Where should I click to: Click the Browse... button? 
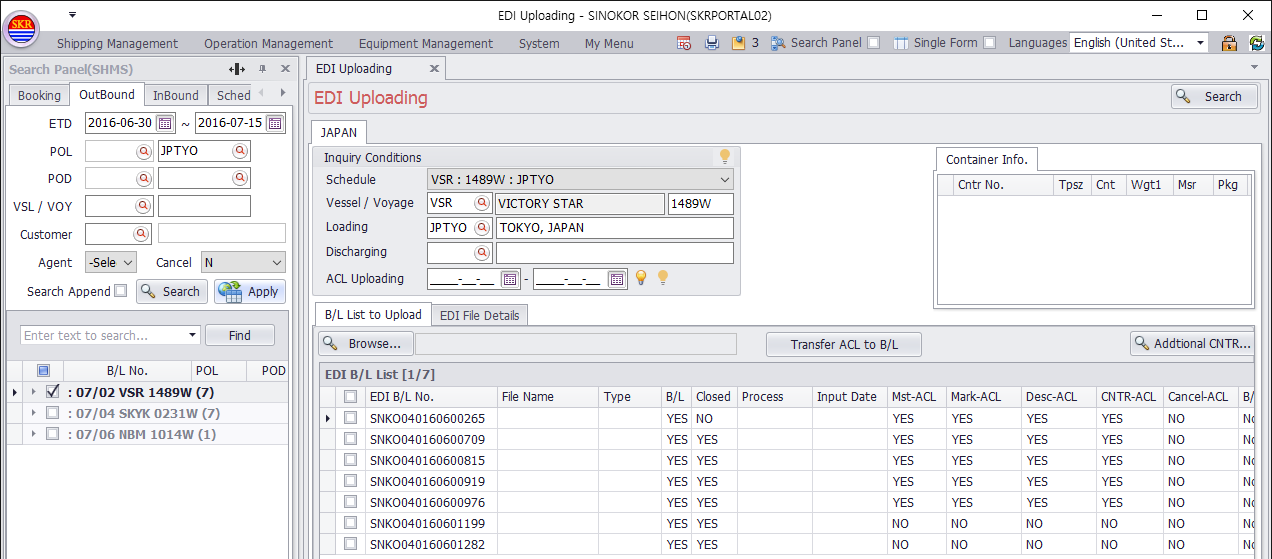coord(365,344)
